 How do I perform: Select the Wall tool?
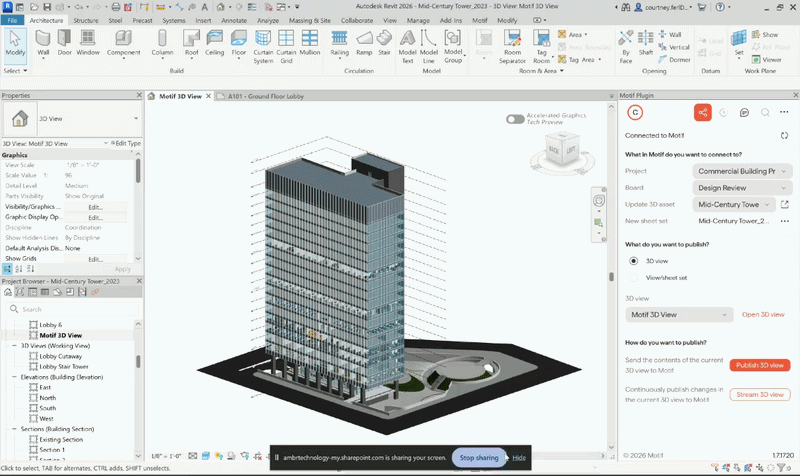[x=43, y=43]
